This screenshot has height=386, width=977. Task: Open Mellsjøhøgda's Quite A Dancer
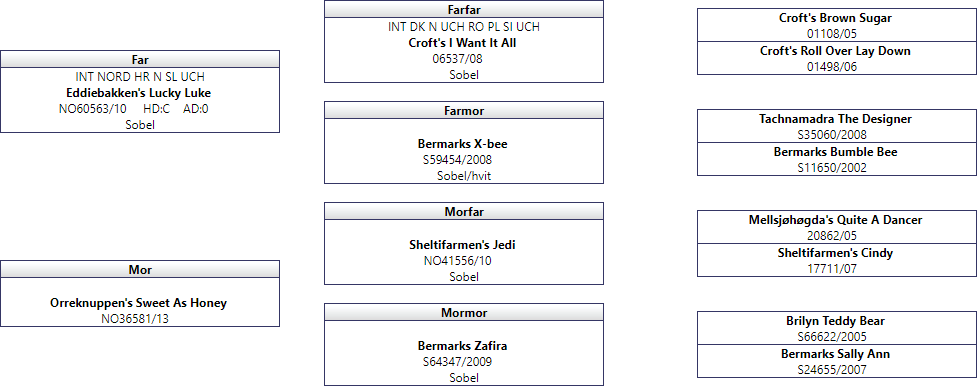pyautogui.click(x=836, y=220)
